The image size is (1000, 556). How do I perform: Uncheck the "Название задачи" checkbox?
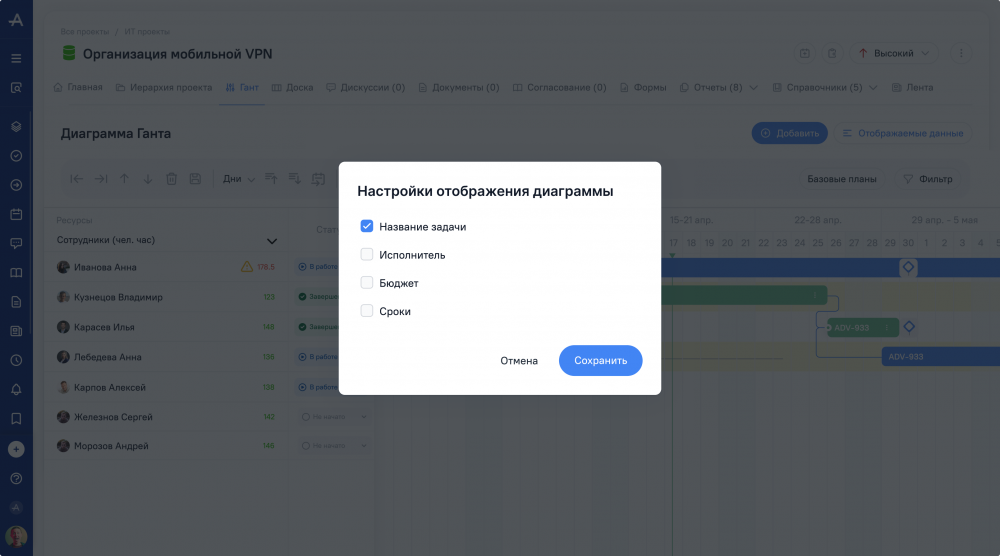(367, 227)
